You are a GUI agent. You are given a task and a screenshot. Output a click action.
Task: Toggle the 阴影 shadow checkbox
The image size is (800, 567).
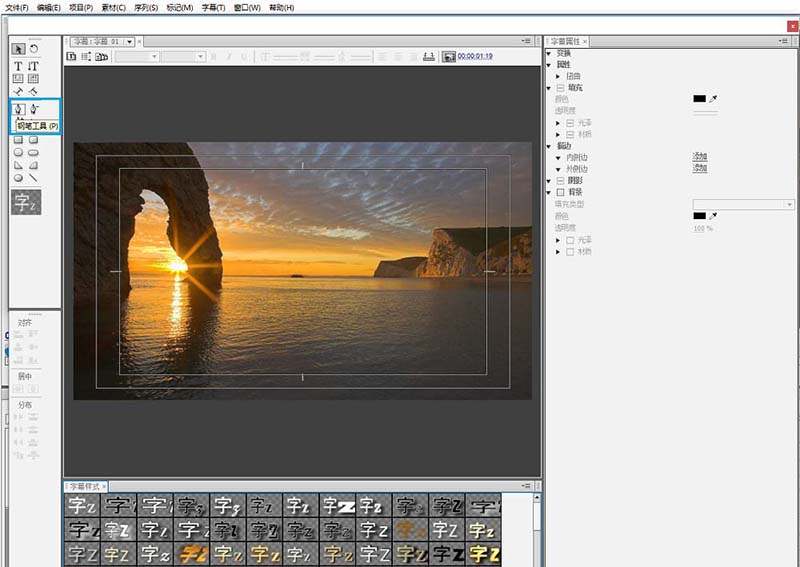pyautogui.click(x=560, y=180)
